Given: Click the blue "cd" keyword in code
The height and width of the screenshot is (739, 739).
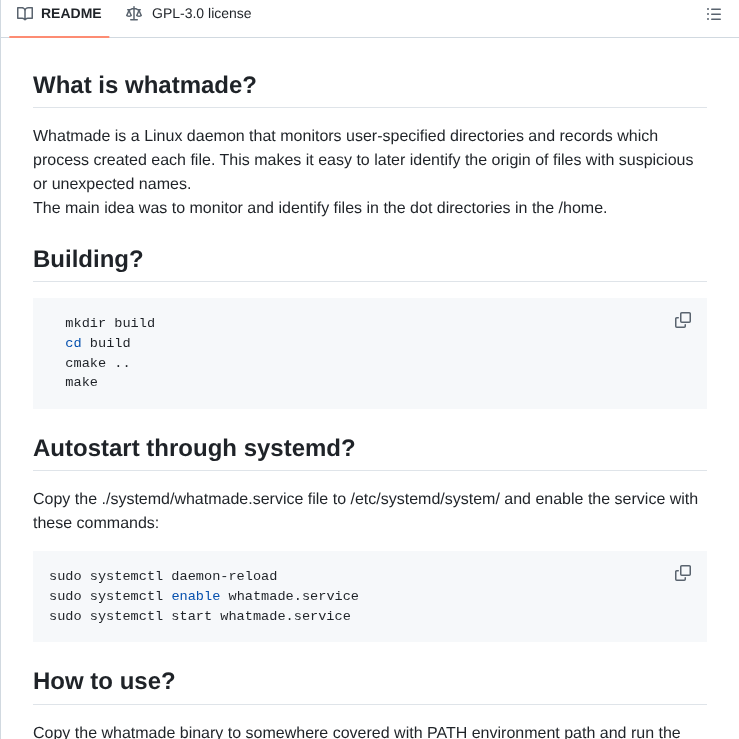Looking at the screenshot, I should point(73,343).
